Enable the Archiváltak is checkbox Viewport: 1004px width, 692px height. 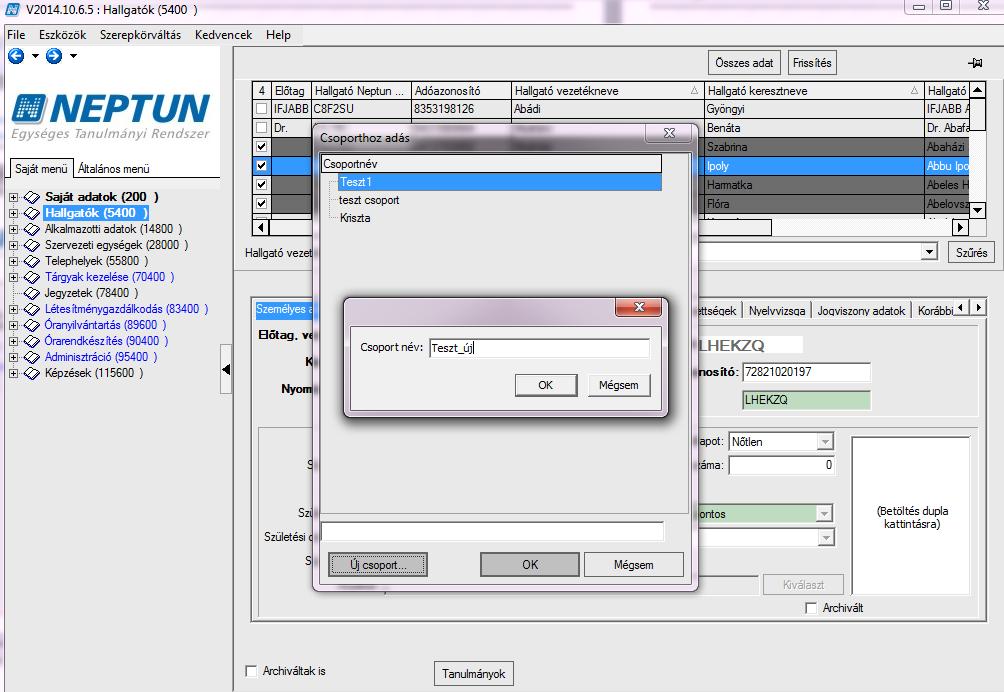pyautogui.click(x=251, y=671)
